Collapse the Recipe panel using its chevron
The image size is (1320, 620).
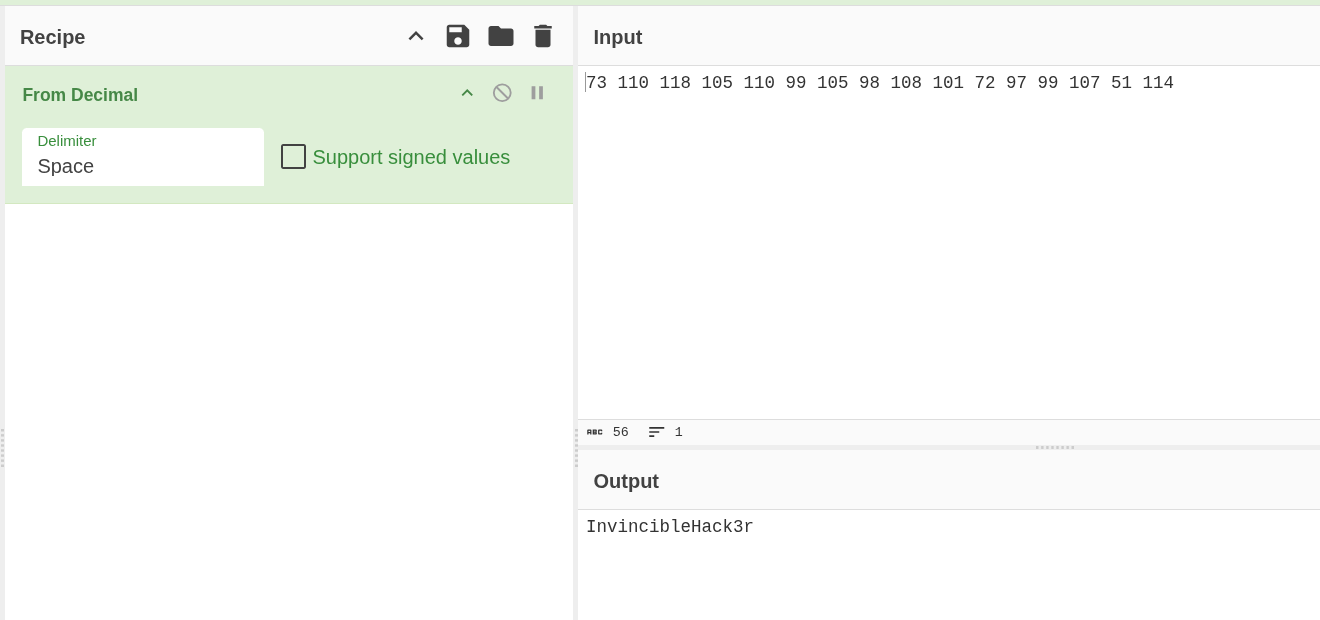pos(416,37)
